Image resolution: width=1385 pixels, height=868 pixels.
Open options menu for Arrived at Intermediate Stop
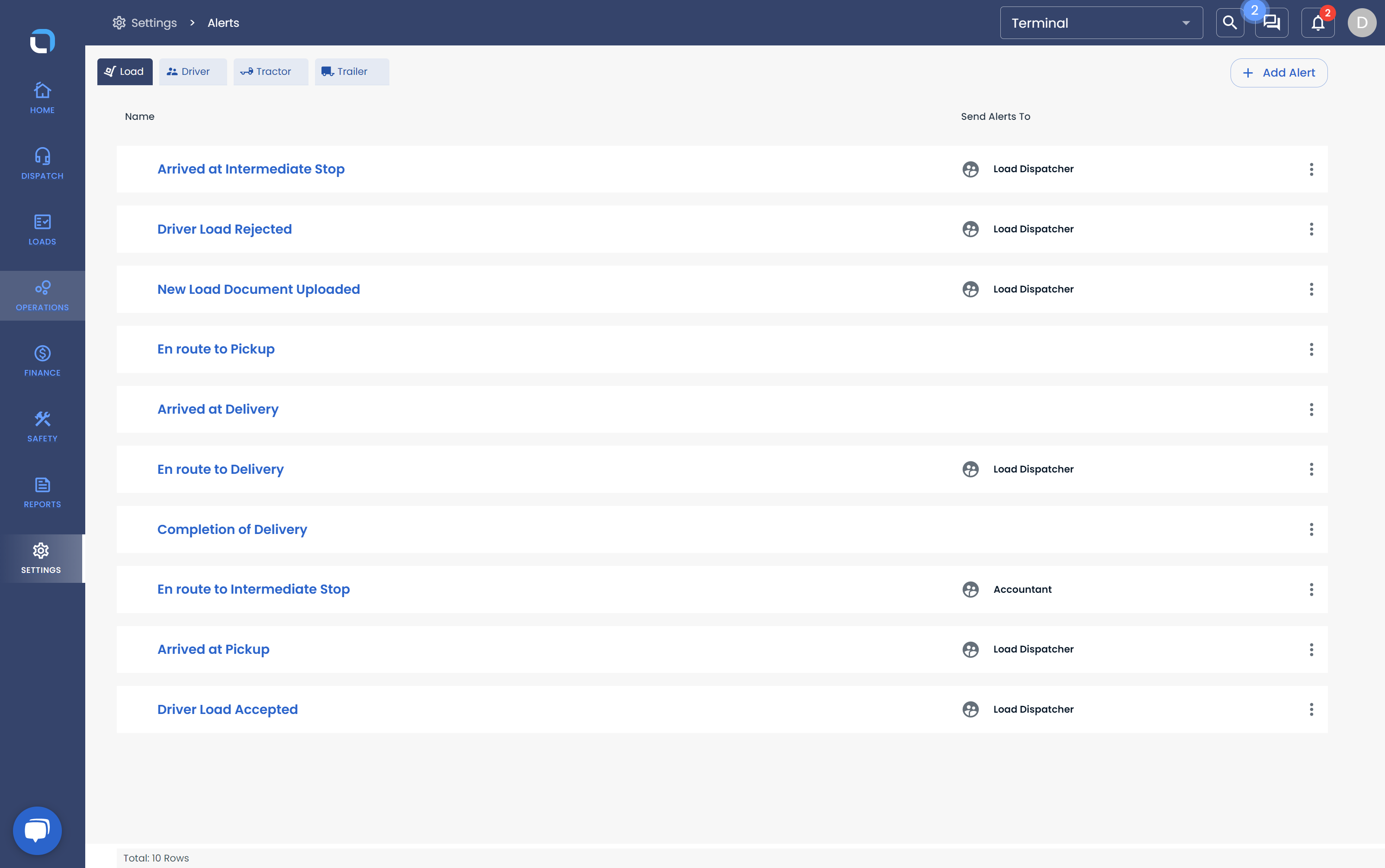[1311, 169]
